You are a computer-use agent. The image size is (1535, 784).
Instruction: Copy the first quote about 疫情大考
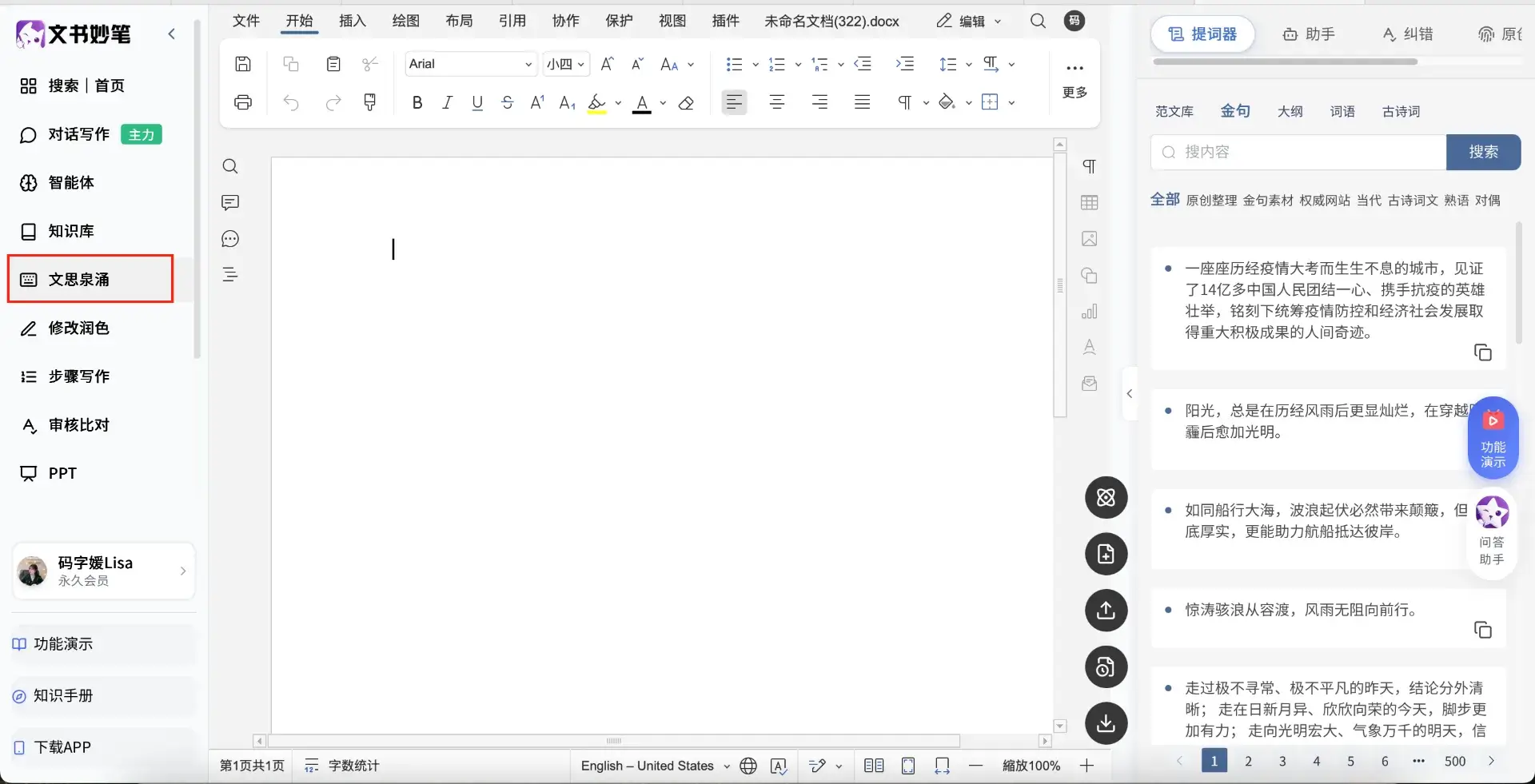1482,352
